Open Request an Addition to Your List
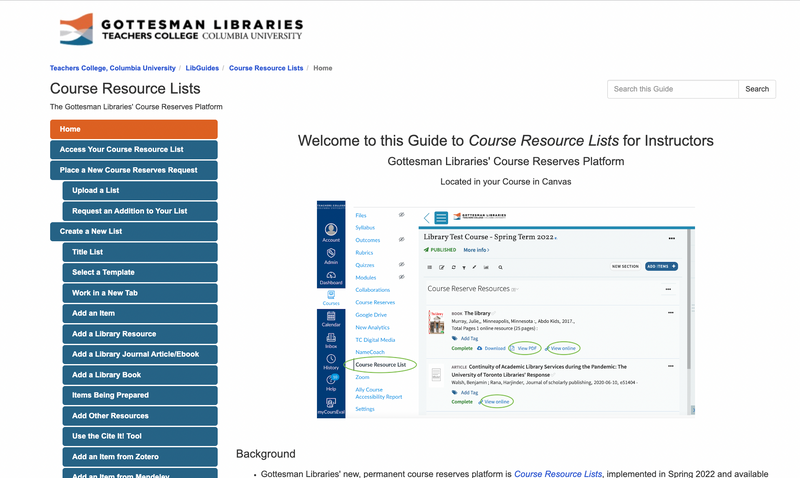800x478 pixels. tap(140, 211)
